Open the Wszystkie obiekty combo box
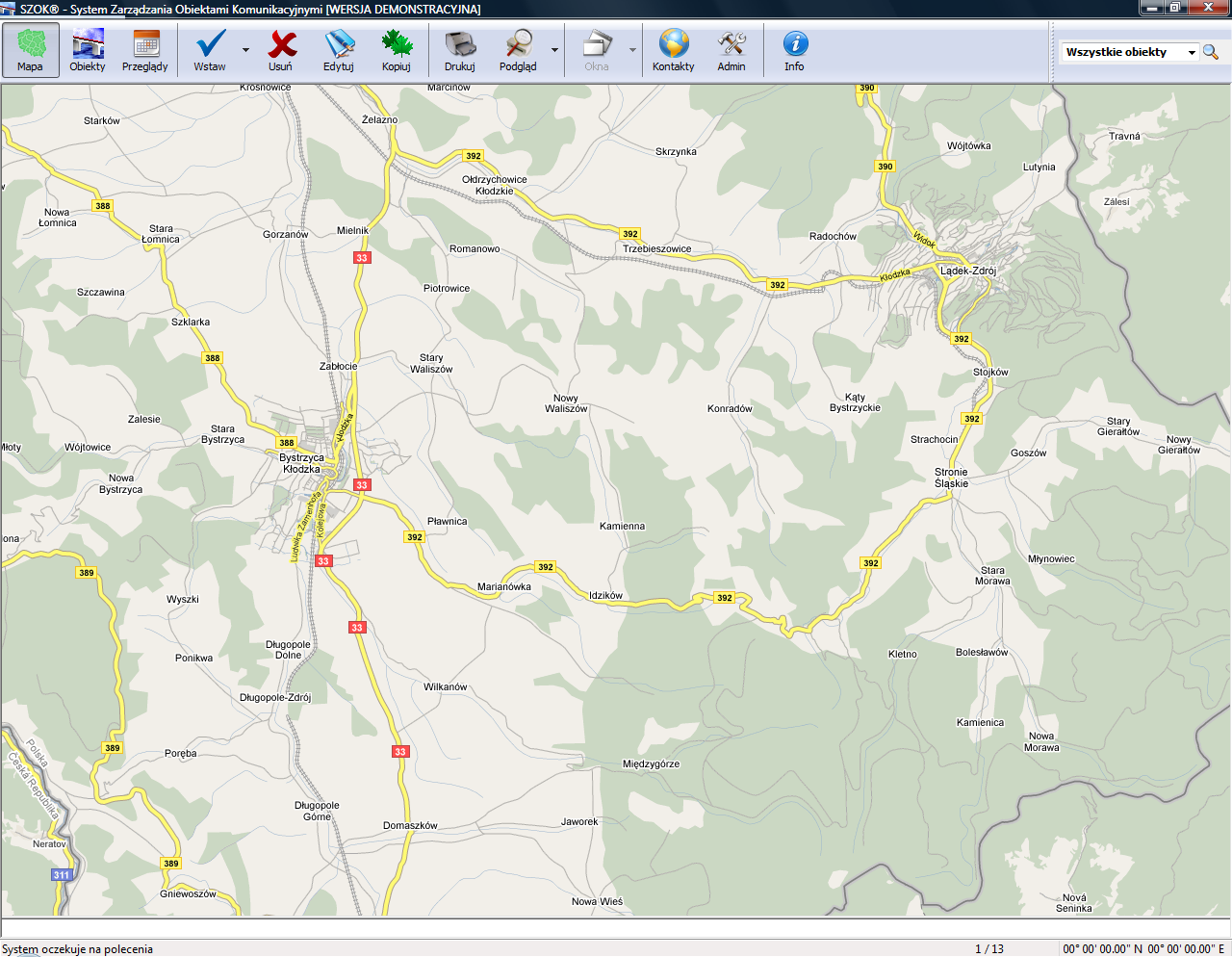The width and height of the screenshot is (1232, 957). 1129,52
